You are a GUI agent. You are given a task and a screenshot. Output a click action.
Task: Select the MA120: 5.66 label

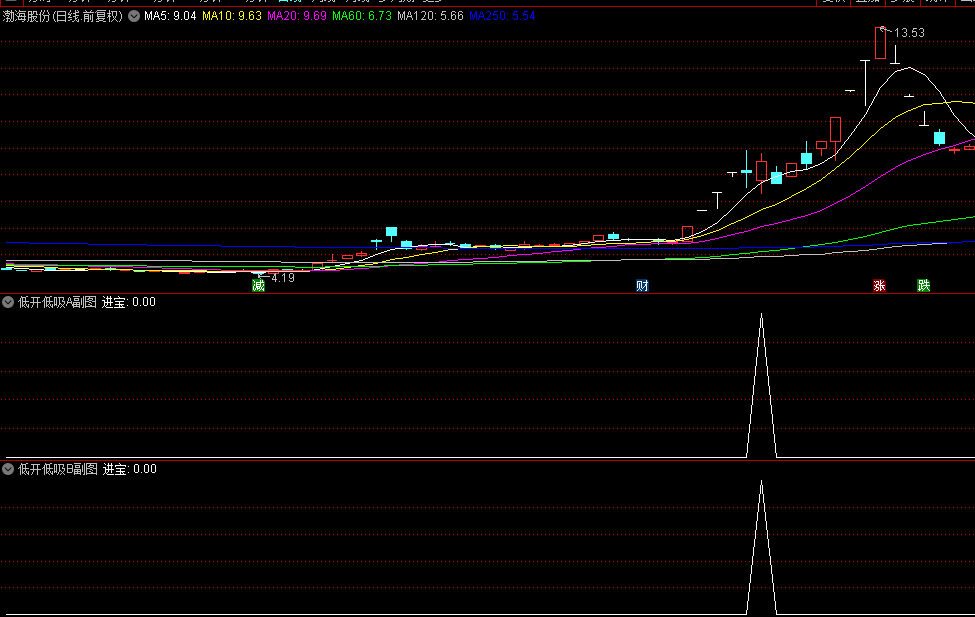tap(430, 16)
